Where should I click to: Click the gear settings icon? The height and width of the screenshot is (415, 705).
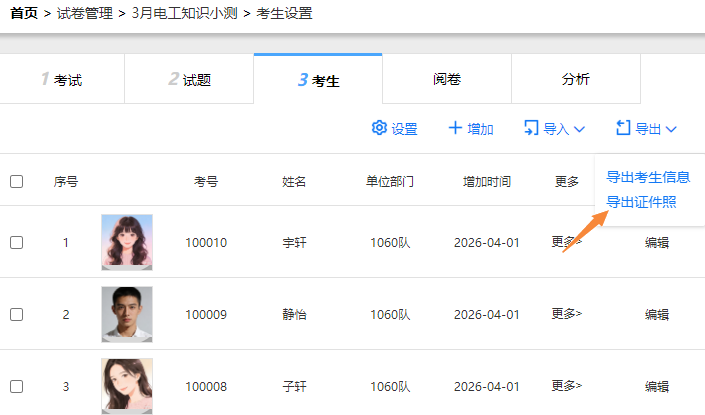[x=379, y=128]
